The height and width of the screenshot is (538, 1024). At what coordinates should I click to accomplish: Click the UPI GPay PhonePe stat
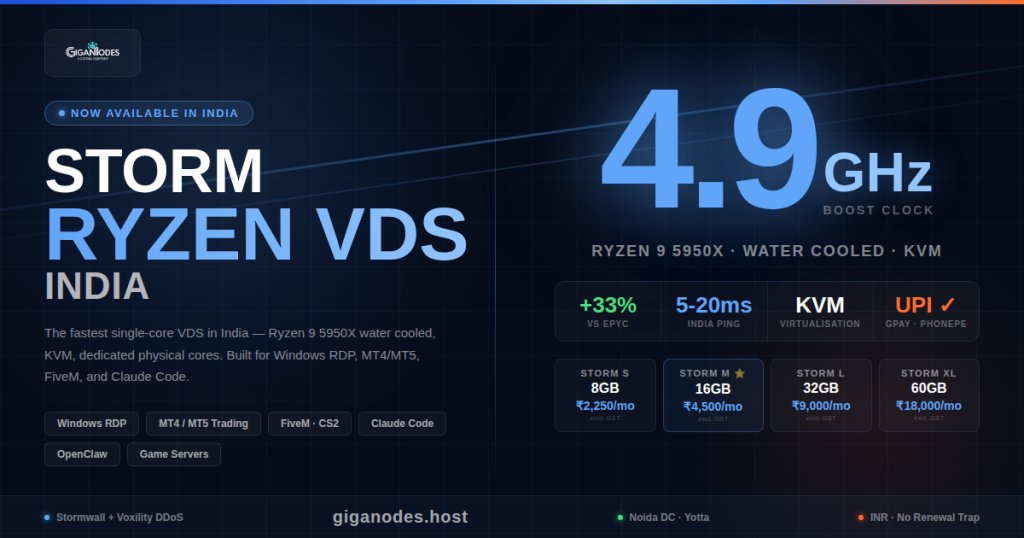click(x=926, y=311)
